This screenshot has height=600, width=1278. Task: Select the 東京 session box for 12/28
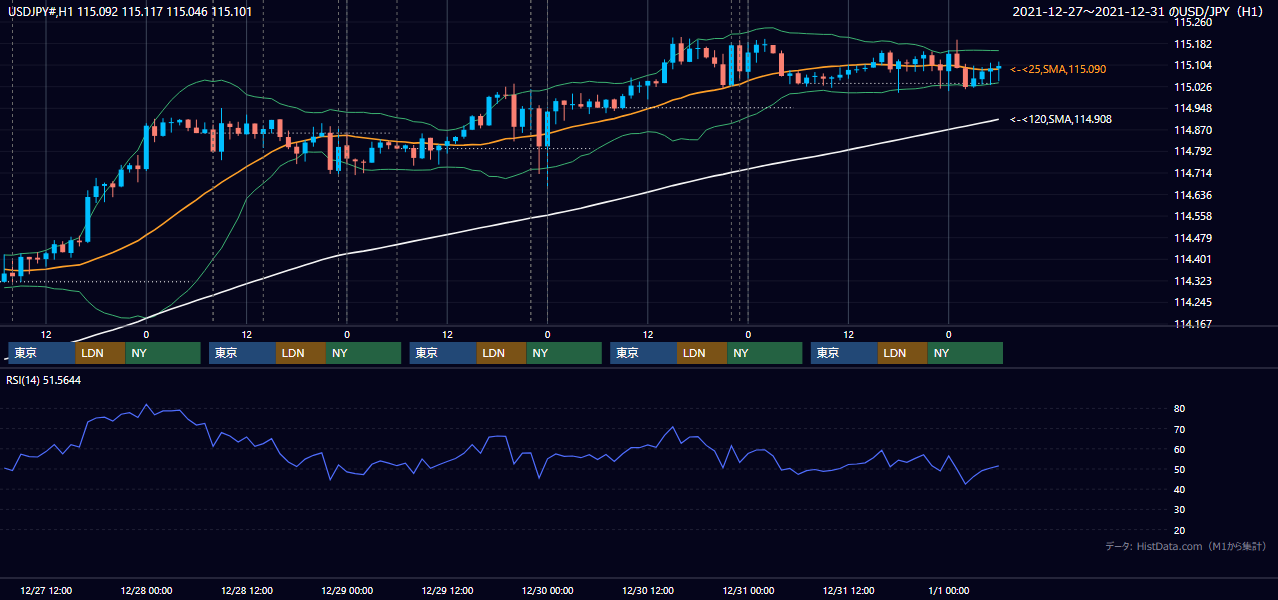[242, 353]
